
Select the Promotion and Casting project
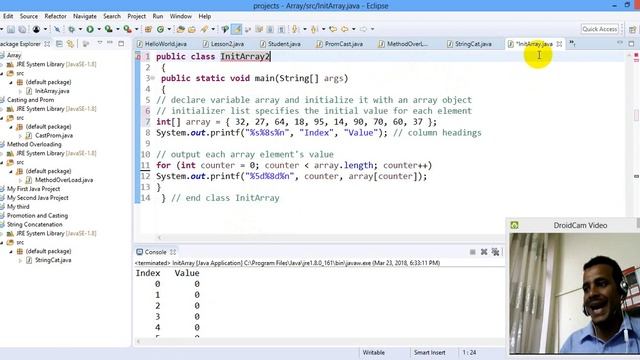click(37, 216)
